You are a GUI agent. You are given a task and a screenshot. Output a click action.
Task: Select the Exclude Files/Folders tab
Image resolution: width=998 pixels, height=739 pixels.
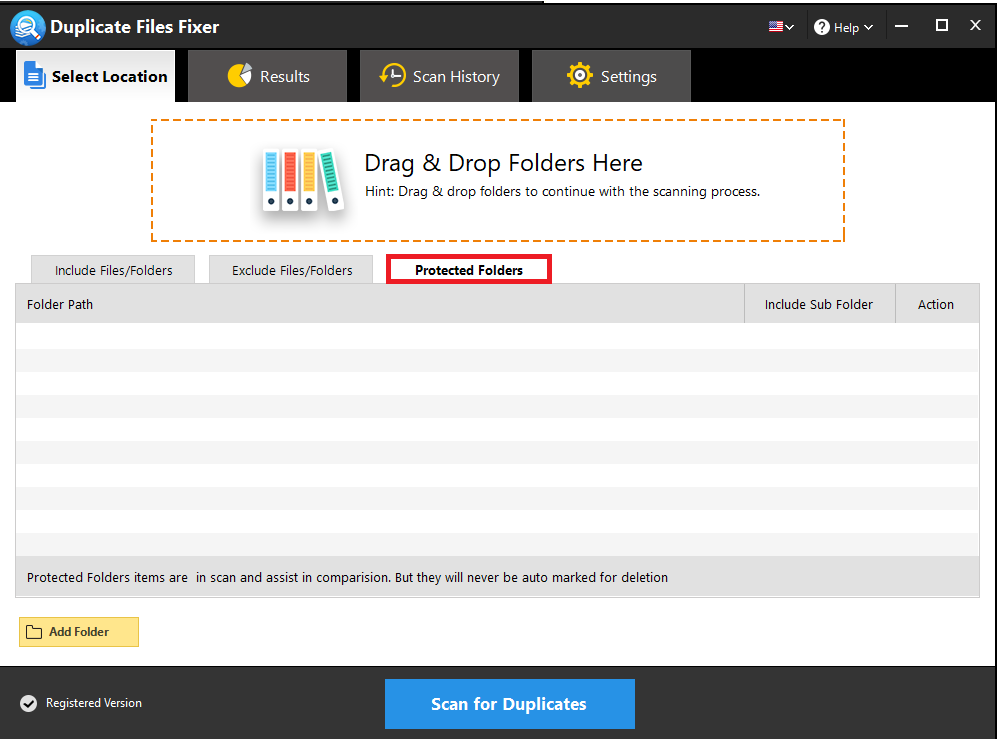(x=292, y=270)
